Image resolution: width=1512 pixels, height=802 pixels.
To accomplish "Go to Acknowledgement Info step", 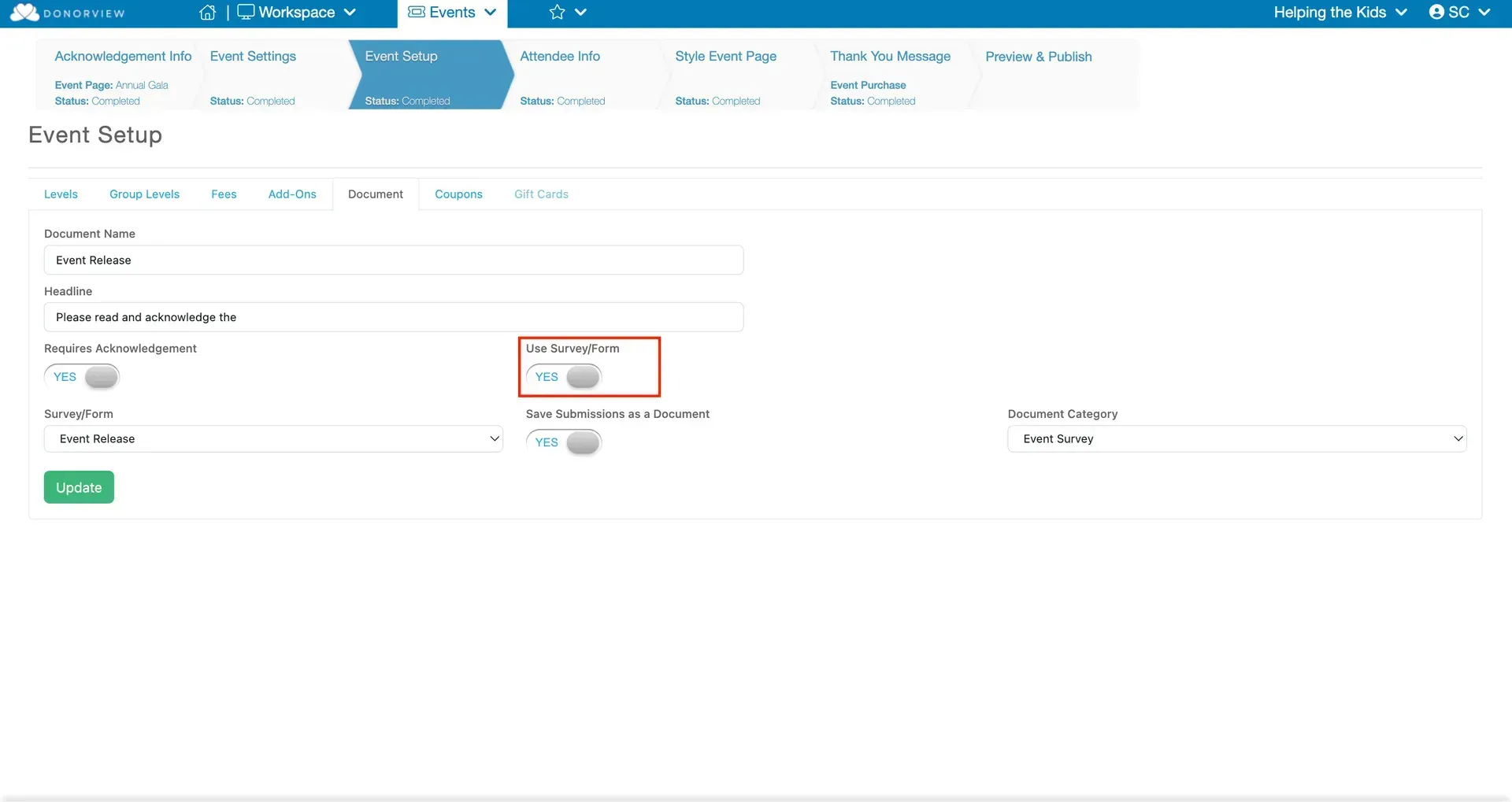I will coord(123,57).
